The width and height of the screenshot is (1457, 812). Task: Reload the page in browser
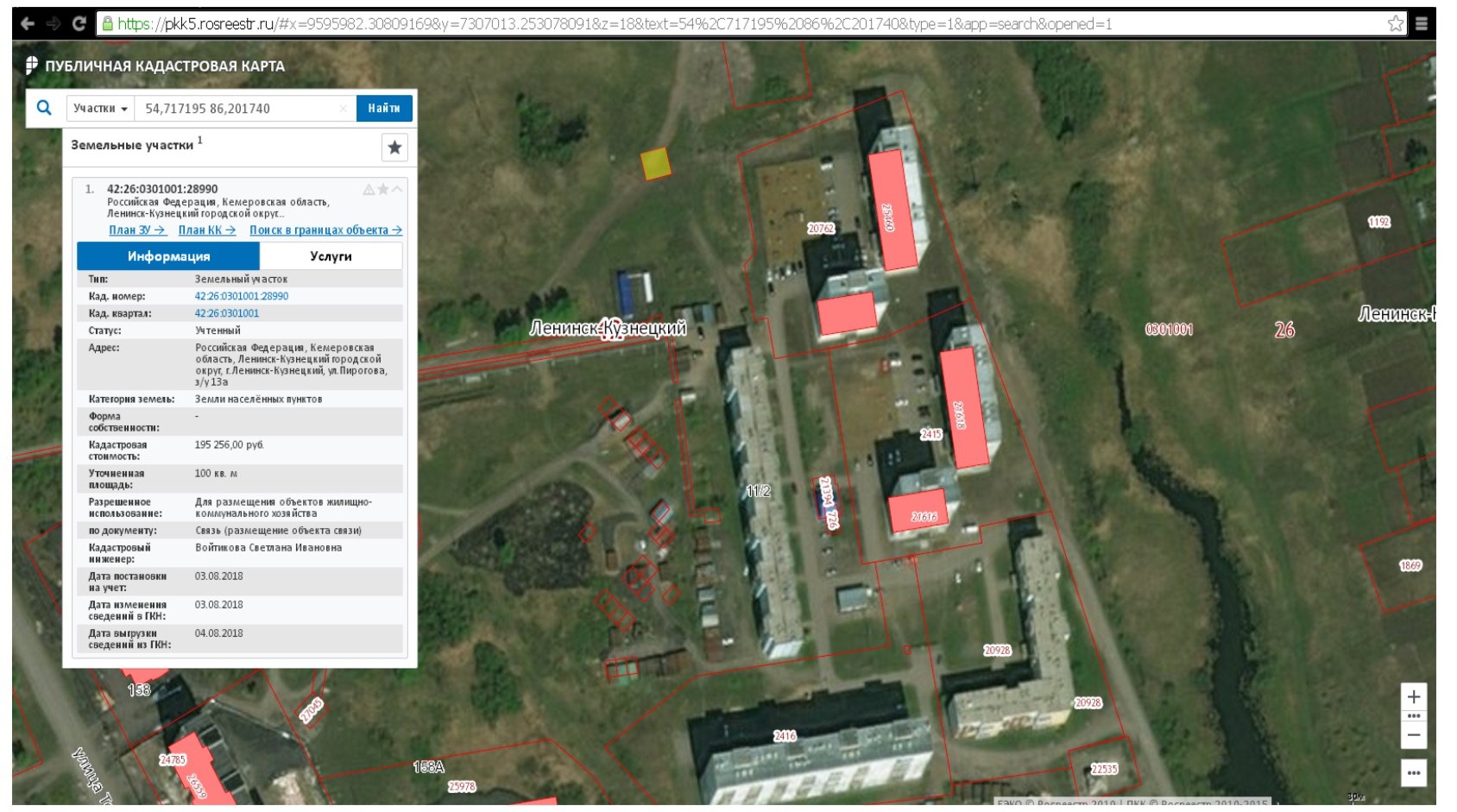(79, 24)
